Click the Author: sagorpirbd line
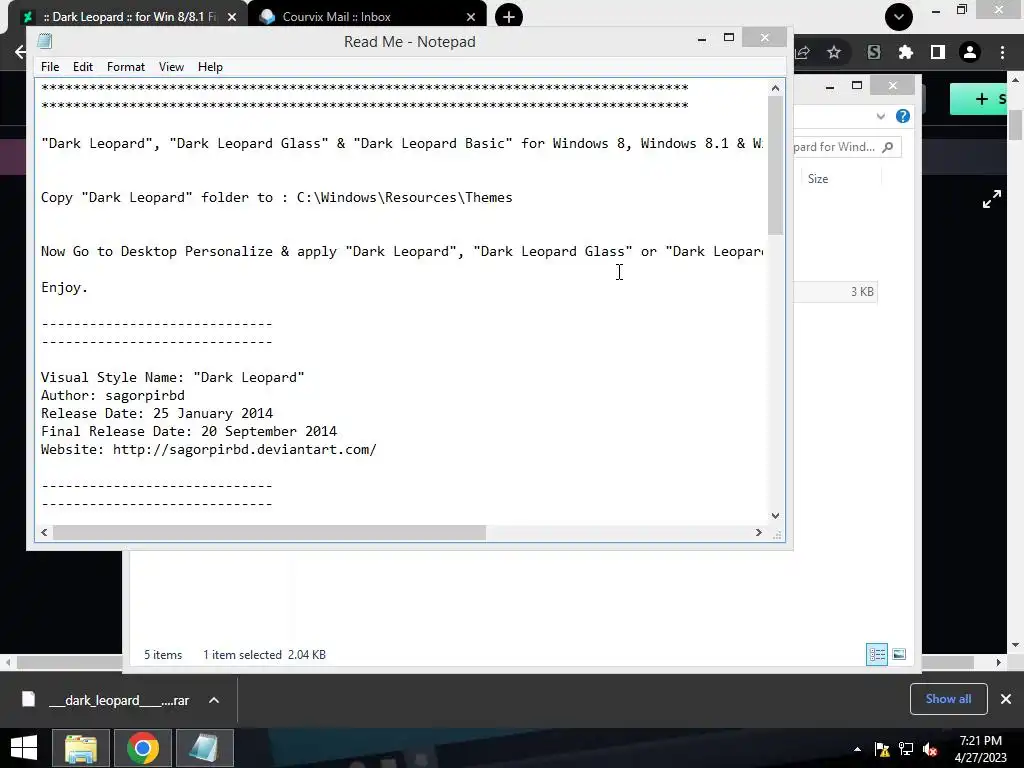The height and width of the screenshot is (768, 1024). 112,395
